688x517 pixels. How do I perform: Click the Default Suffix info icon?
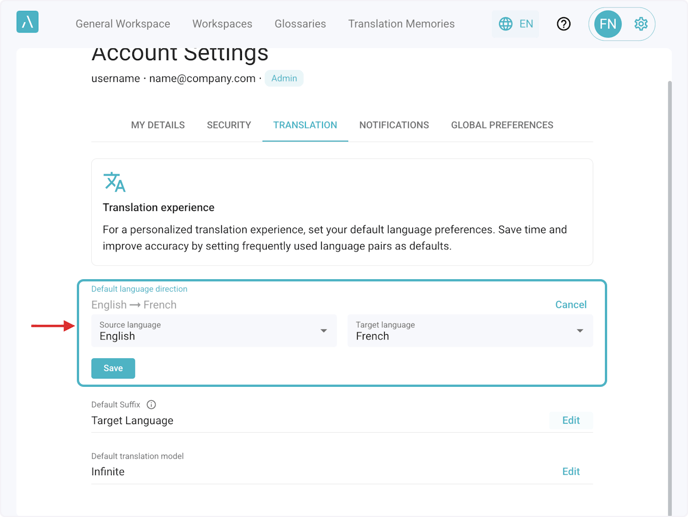click(151, 405)
